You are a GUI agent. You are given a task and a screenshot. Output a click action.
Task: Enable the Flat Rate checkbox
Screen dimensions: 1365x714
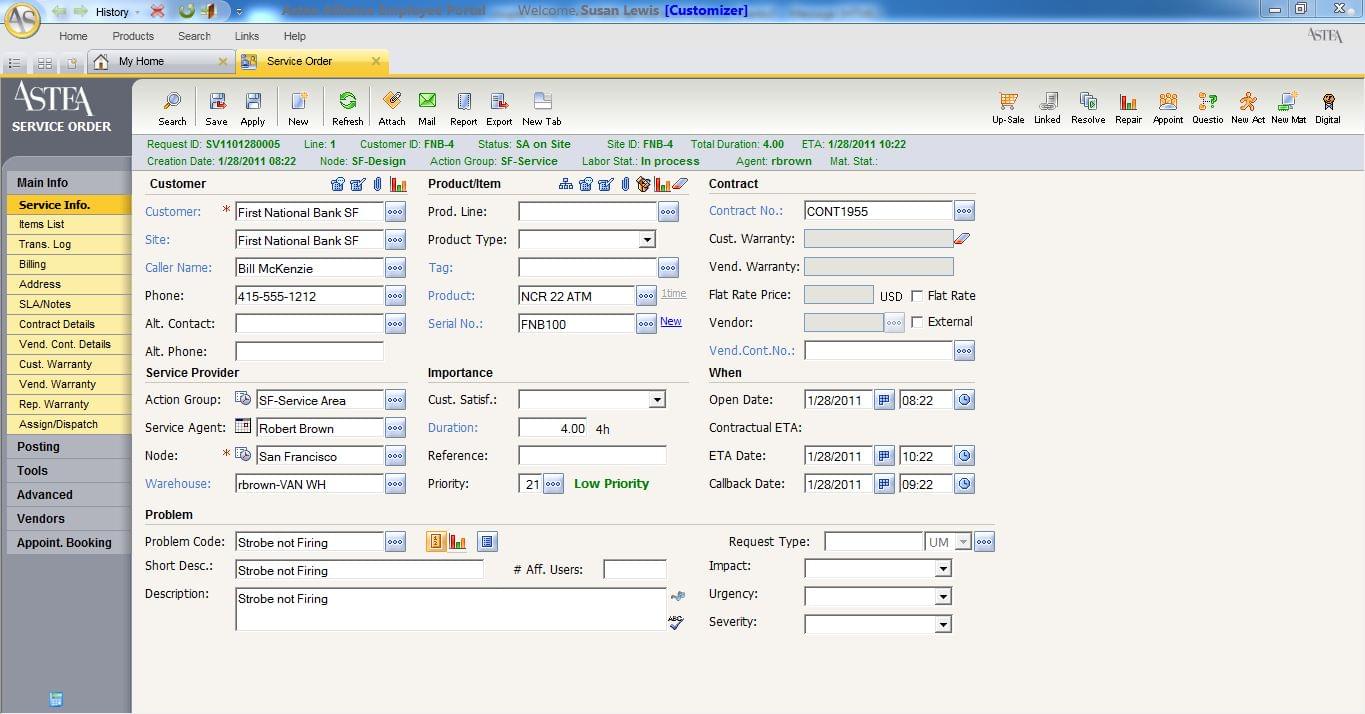[x=917, y=296]
